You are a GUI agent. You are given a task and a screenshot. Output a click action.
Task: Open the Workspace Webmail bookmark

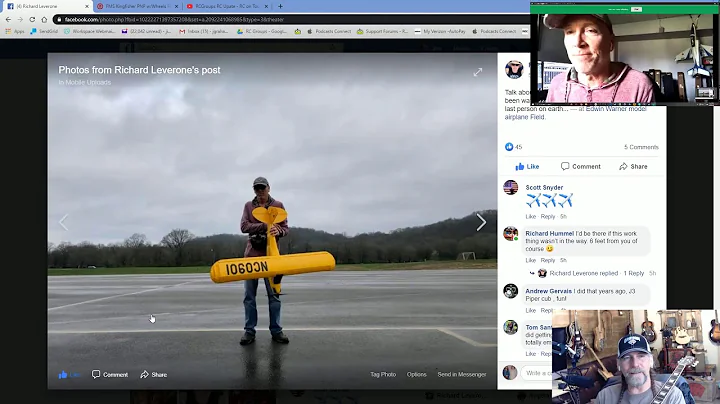pos(90,31)
